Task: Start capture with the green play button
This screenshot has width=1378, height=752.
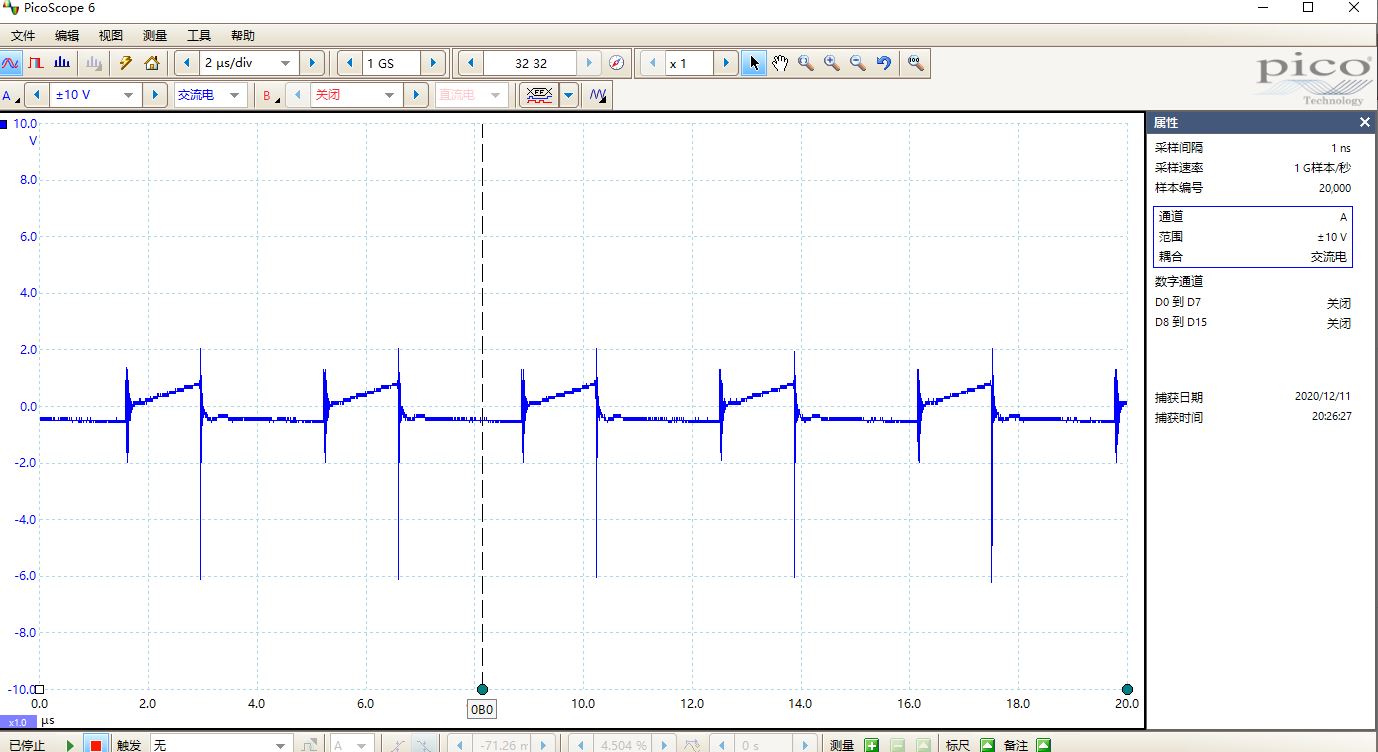Action: click(x=70, y=745)
